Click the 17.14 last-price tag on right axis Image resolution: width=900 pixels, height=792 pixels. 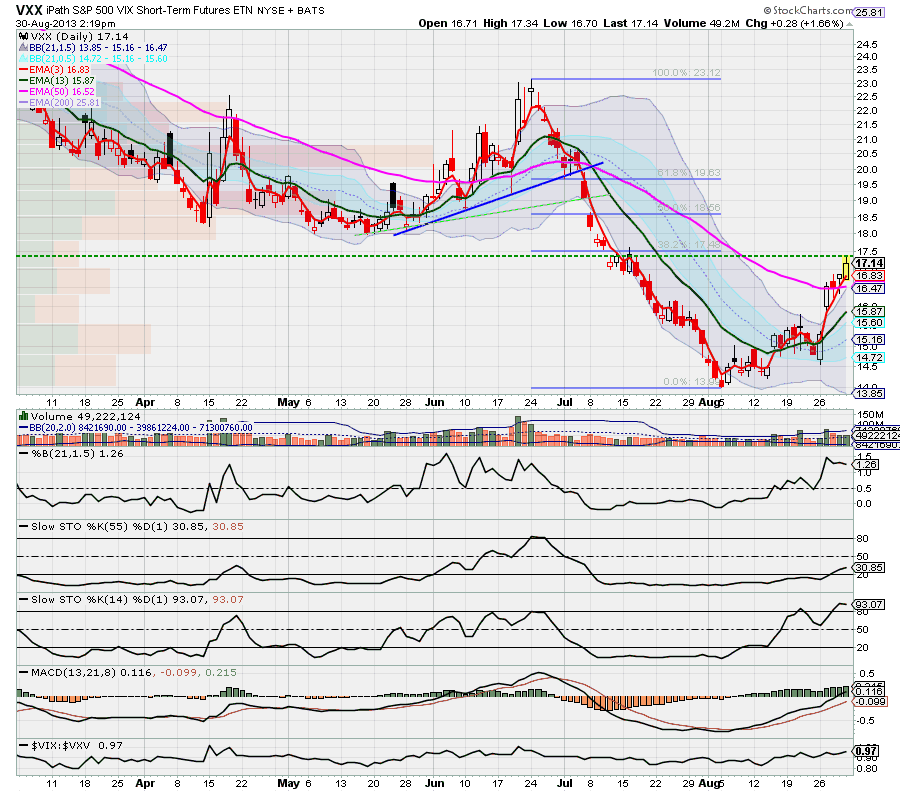point(869,263)
